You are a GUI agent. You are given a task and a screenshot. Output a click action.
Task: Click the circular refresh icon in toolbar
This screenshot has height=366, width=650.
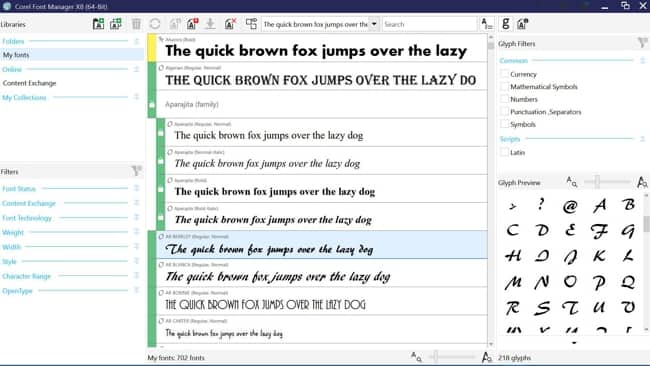point(155,24)
